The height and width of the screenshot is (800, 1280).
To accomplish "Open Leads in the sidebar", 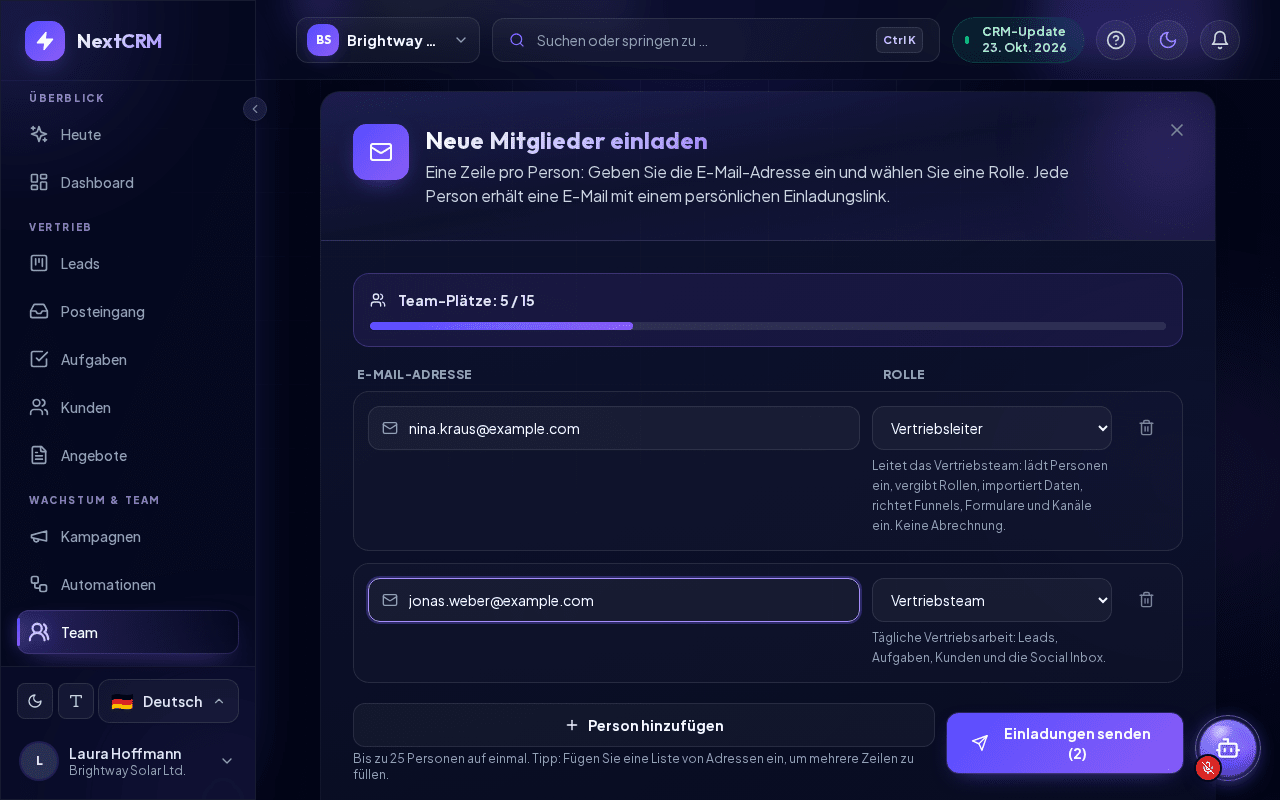I will pos(128,263).
